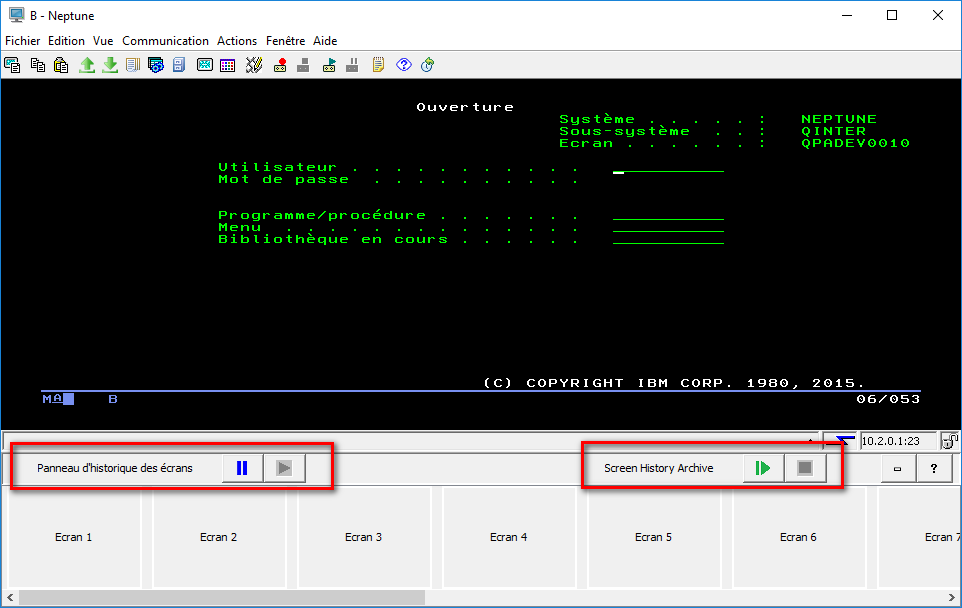Click the Panneau d'historique des écrans label

(115, 468)
